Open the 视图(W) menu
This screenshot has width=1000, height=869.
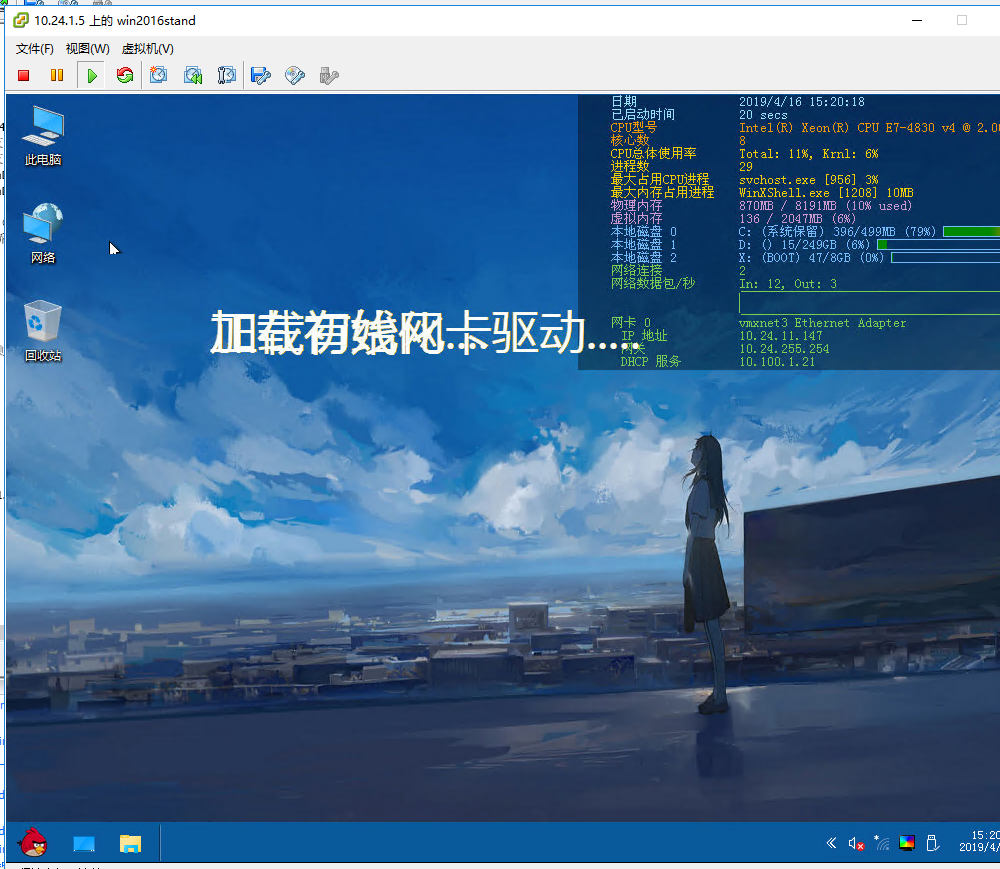pos(87,48)
